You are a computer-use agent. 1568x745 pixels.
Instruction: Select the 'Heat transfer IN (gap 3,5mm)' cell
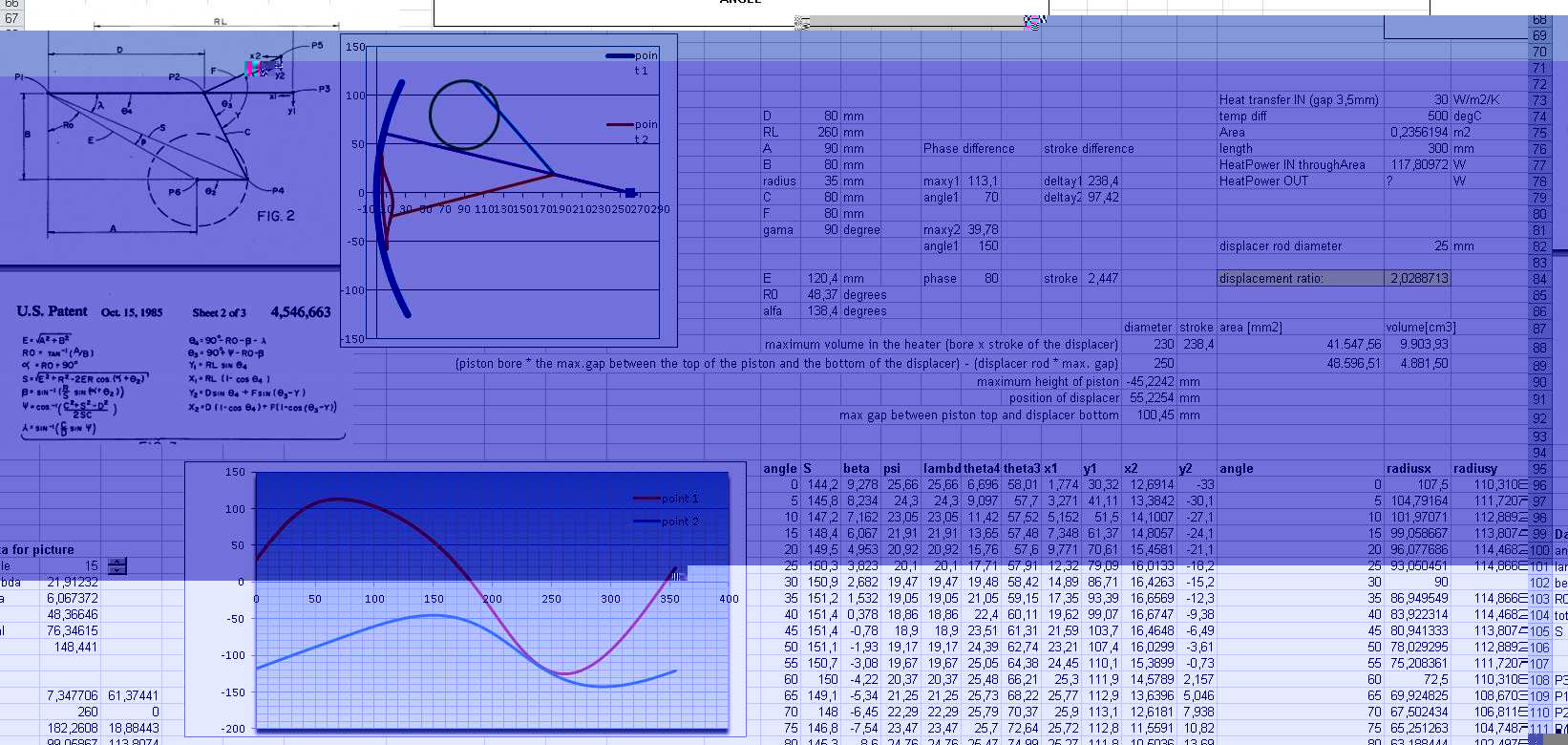pos(1301,100)
